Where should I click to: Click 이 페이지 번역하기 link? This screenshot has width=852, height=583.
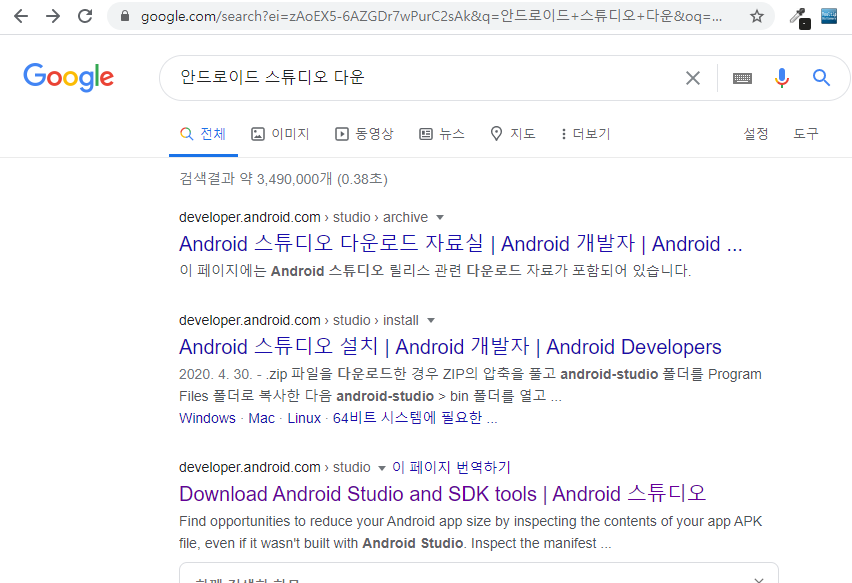click(x=451, y=467)
